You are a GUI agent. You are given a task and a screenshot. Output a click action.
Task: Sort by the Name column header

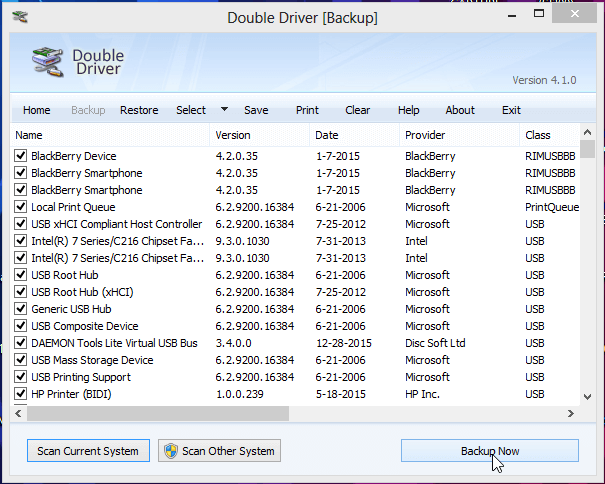click(x=110, y=135)
